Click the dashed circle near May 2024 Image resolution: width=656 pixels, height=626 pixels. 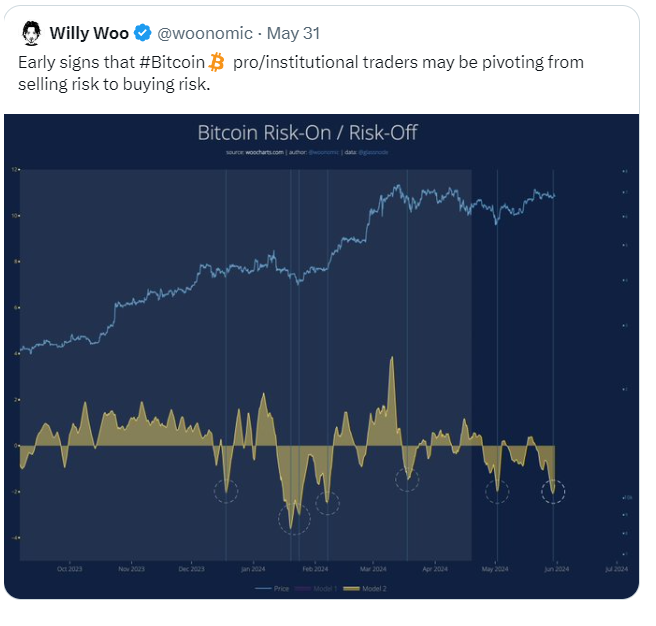(x=497, y=491)
